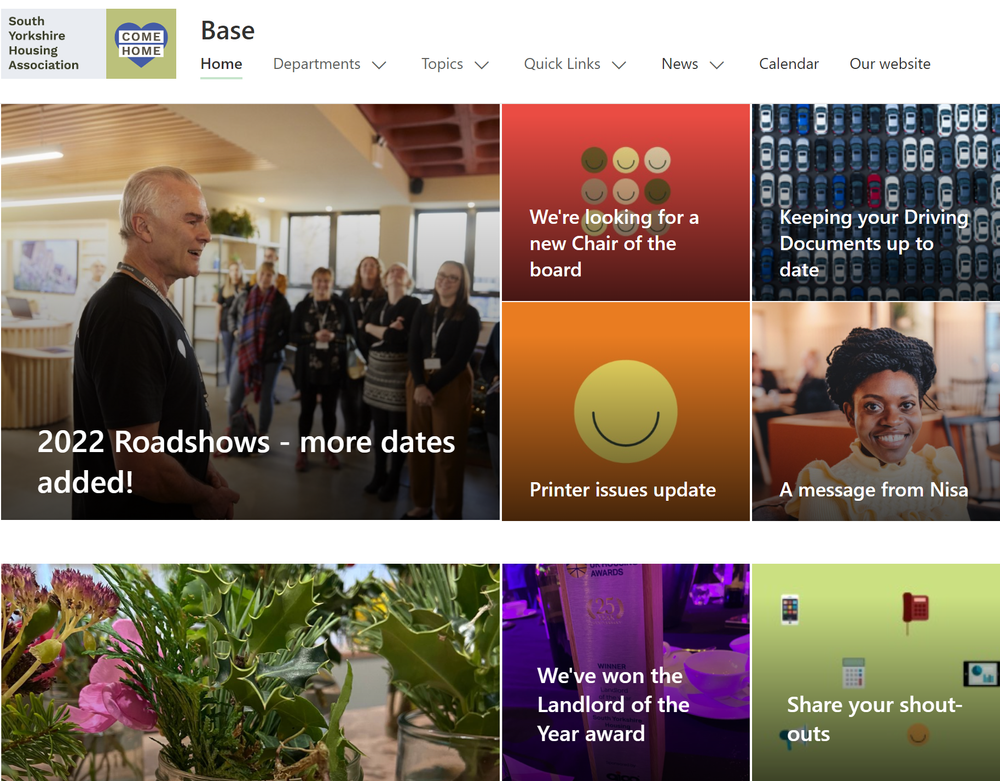The height and width of the screenshot is (781, 1000).
Task: Open Keeping your Driving Documents article
Action: click(x=876, y=202)
